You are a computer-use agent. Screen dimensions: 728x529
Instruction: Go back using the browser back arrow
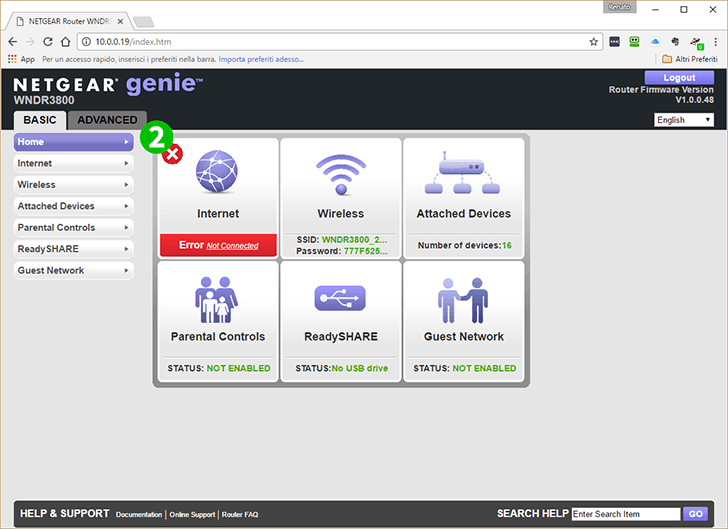13,42
